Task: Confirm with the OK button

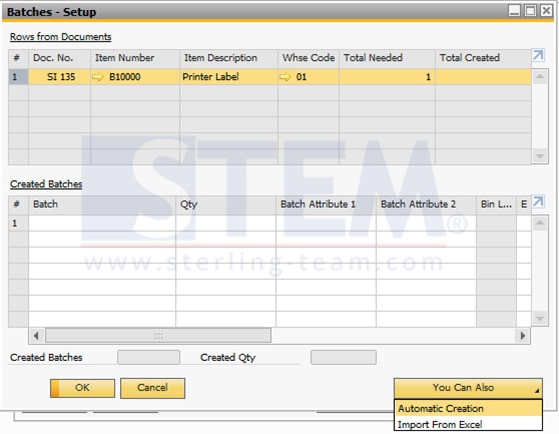Action: (x=82, y=388)
